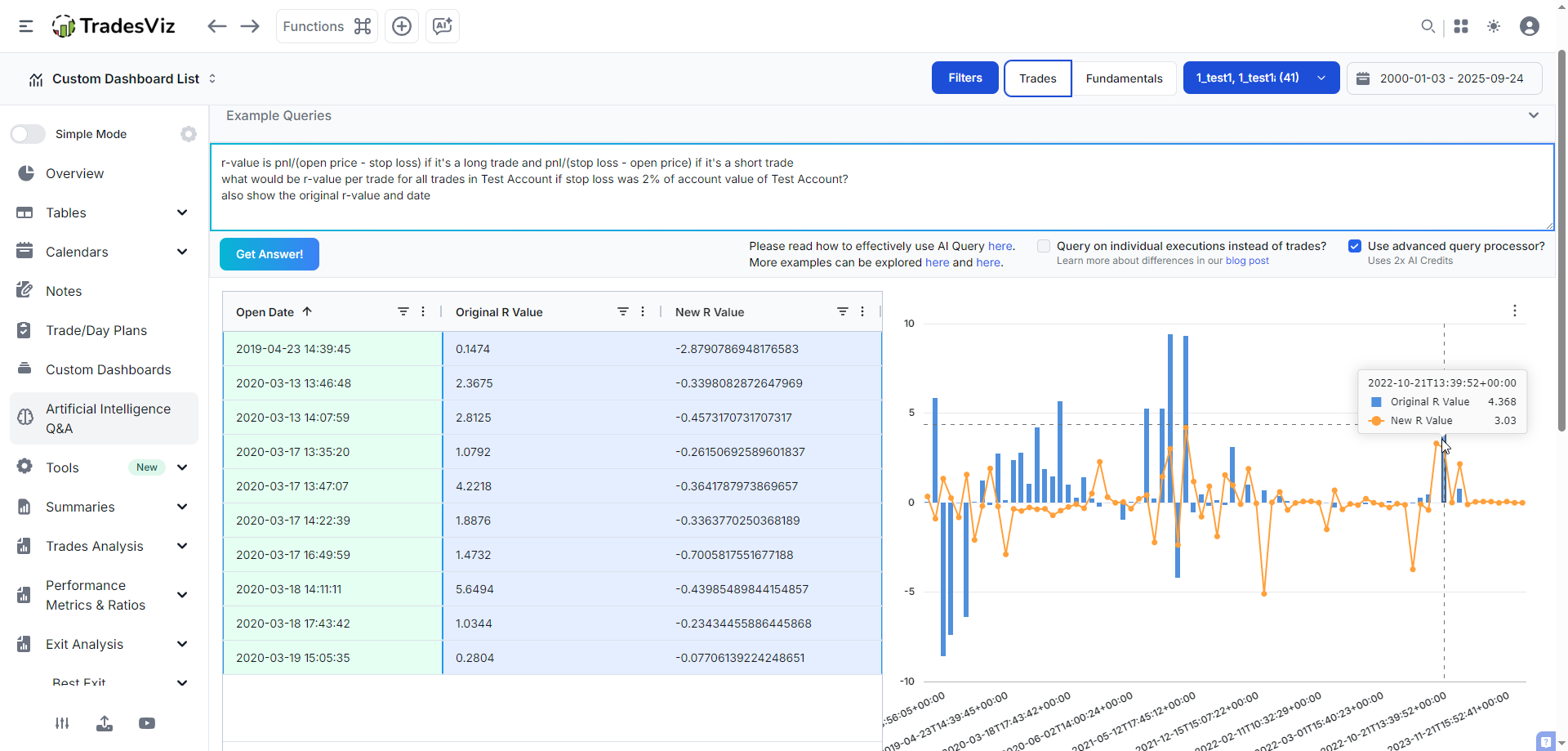
Task: Click the Simple Mode settings gear icon
Action: [189, 134]
